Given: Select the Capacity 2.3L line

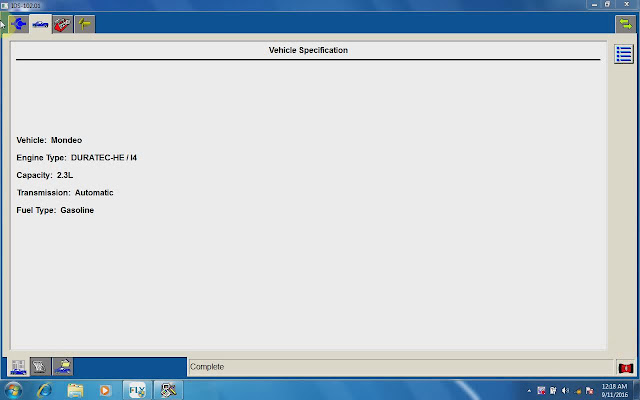Looking at the screenshot, I should coord(44,175).
